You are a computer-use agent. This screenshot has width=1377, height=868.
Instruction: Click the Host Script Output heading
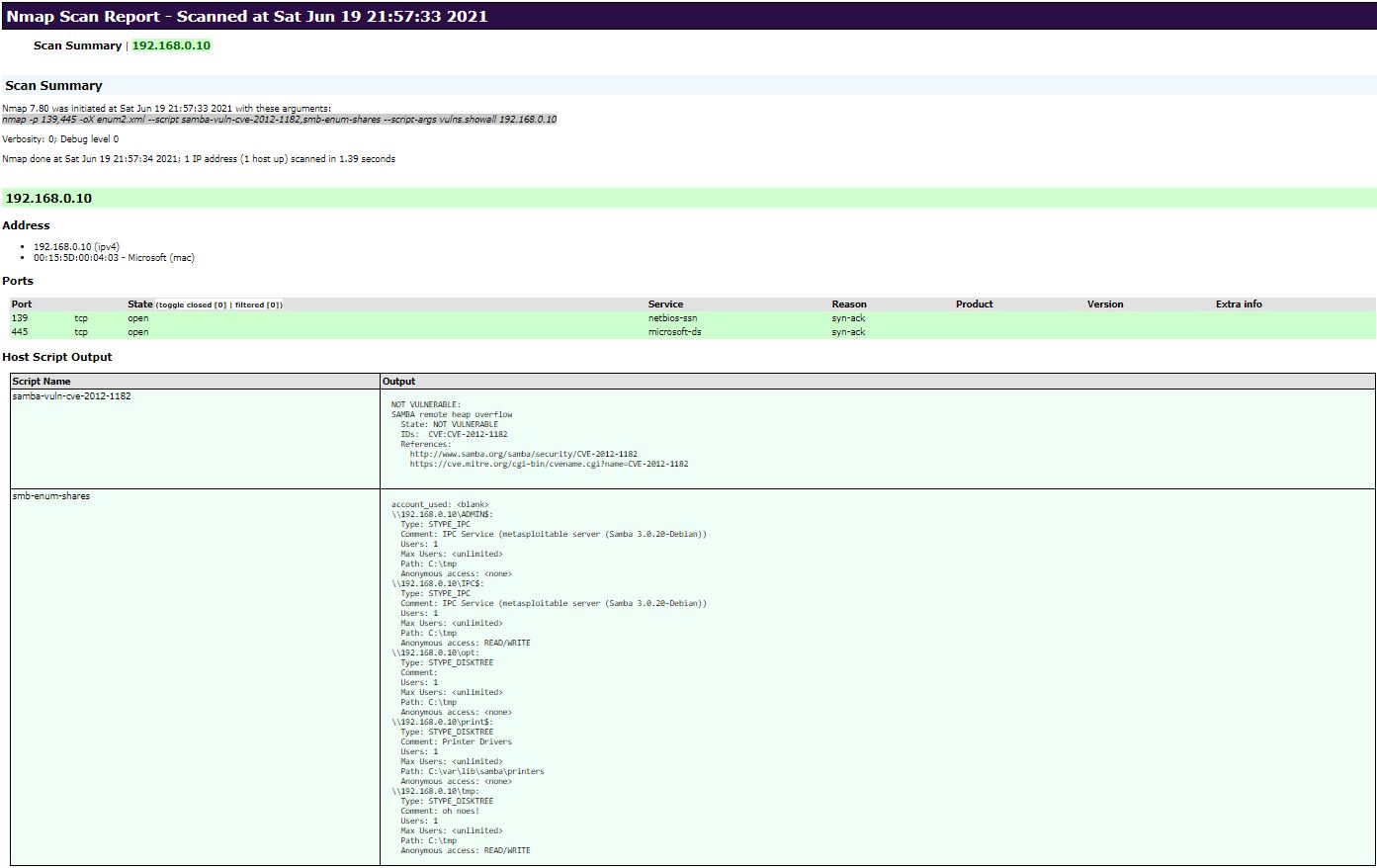(57, 357)
